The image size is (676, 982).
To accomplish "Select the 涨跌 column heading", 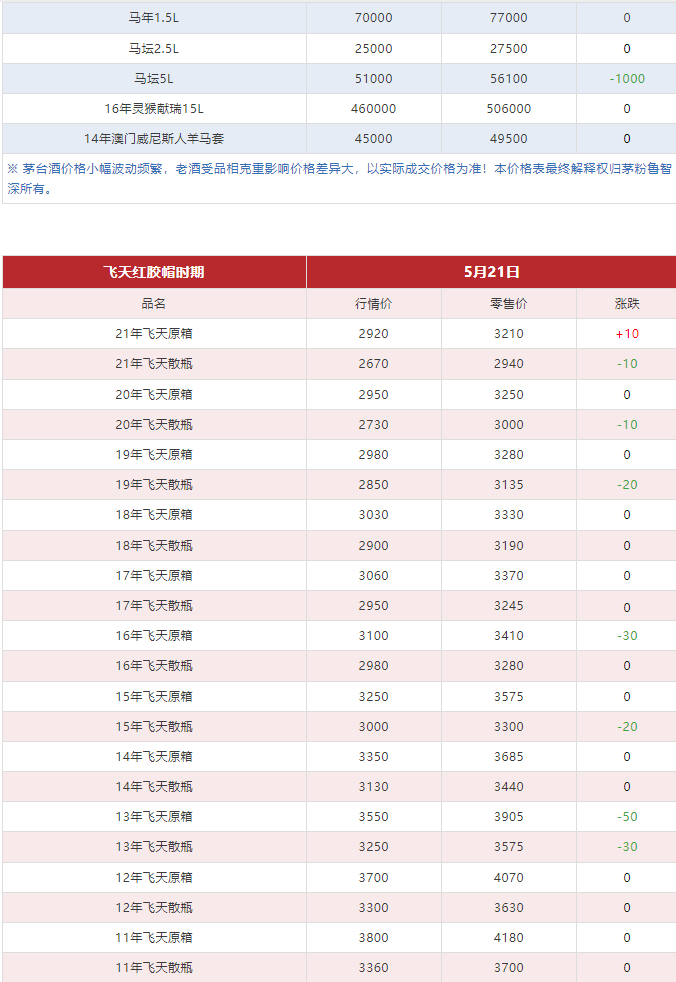I will (627, 304).
